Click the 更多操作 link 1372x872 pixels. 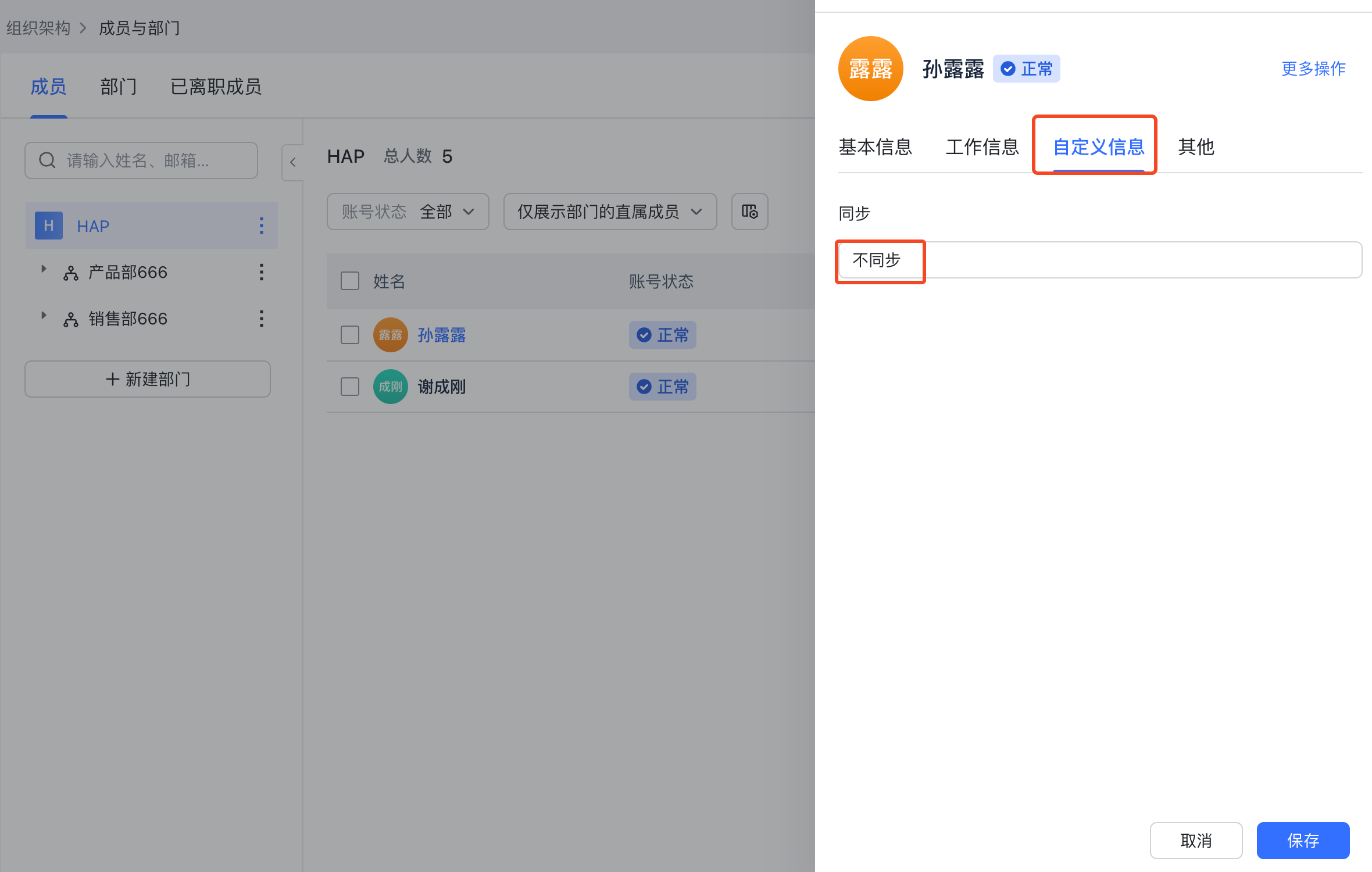coord(1313,69)
